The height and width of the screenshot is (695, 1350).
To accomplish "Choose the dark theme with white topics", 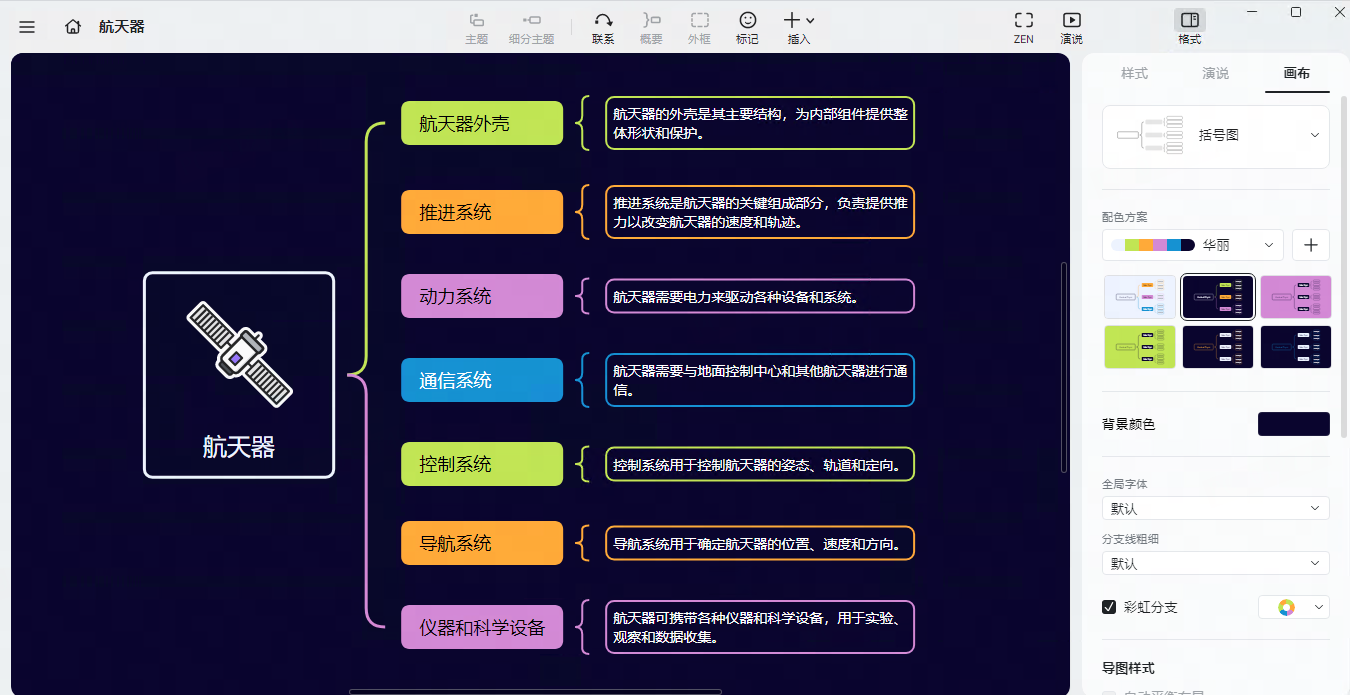I will [1218, 346].
